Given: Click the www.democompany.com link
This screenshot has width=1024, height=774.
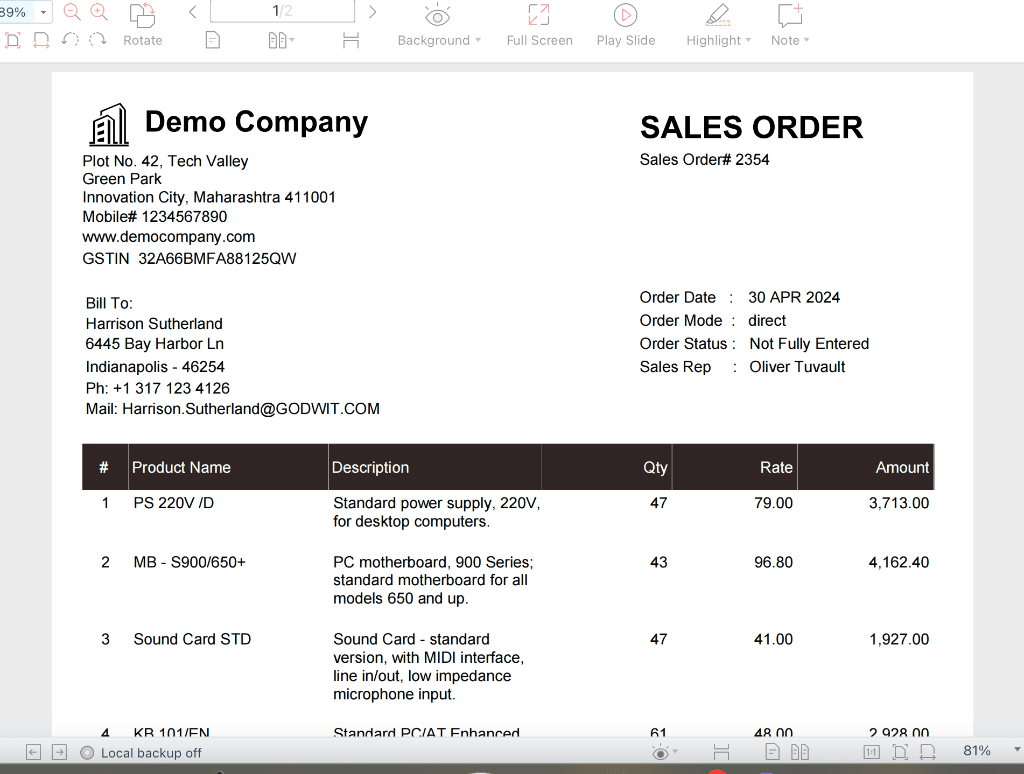Looking at the screenshot, I should [168, 237].
